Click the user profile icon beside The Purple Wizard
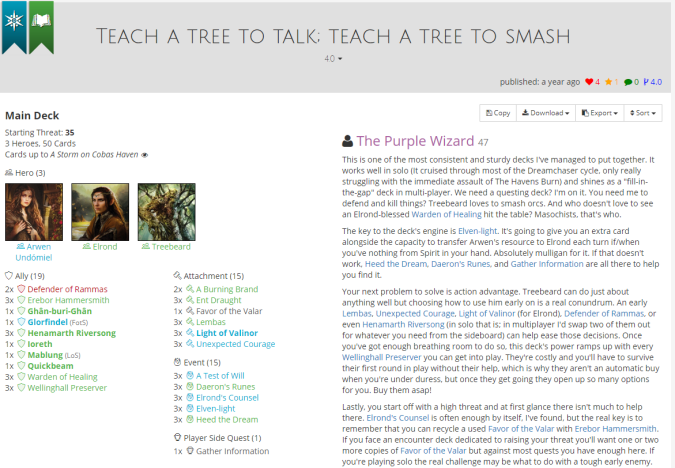The width and height of the screenshot is (675, 468). click(x=347, y=141)
